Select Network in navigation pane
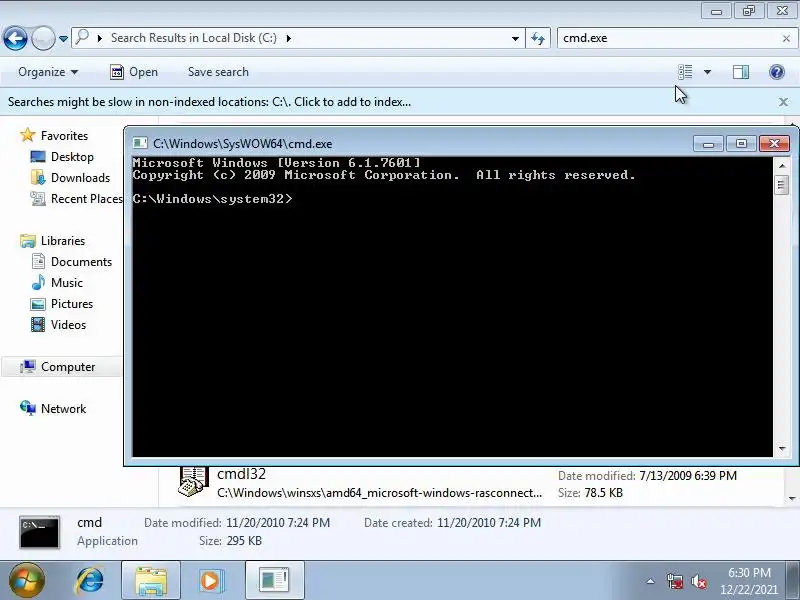Image resolution: width=800 pixels, height=600 pixels. coord(63,409)
